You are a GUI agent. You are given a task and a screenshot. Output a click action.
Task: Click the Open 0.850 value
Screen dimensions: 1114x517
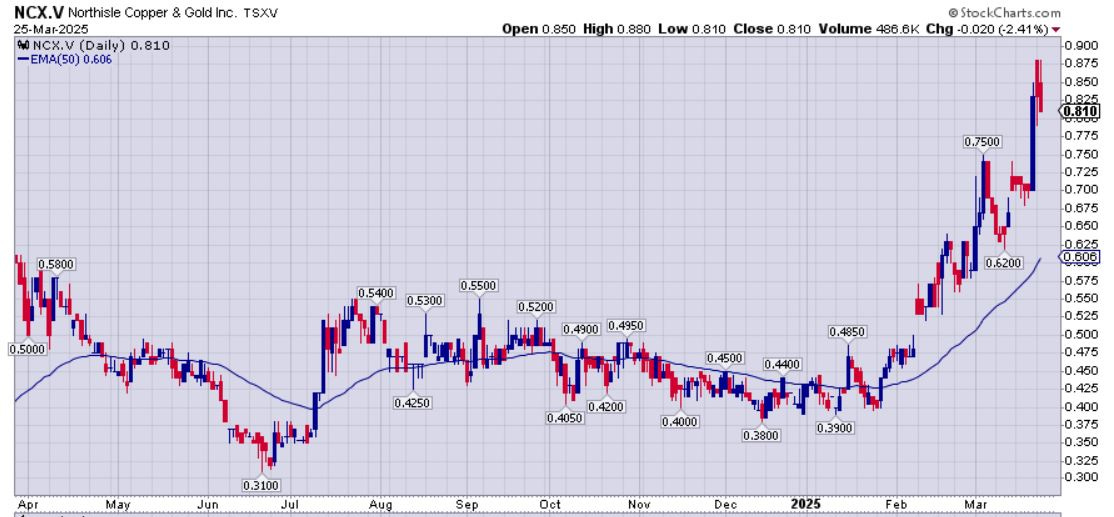pos(539,29)
